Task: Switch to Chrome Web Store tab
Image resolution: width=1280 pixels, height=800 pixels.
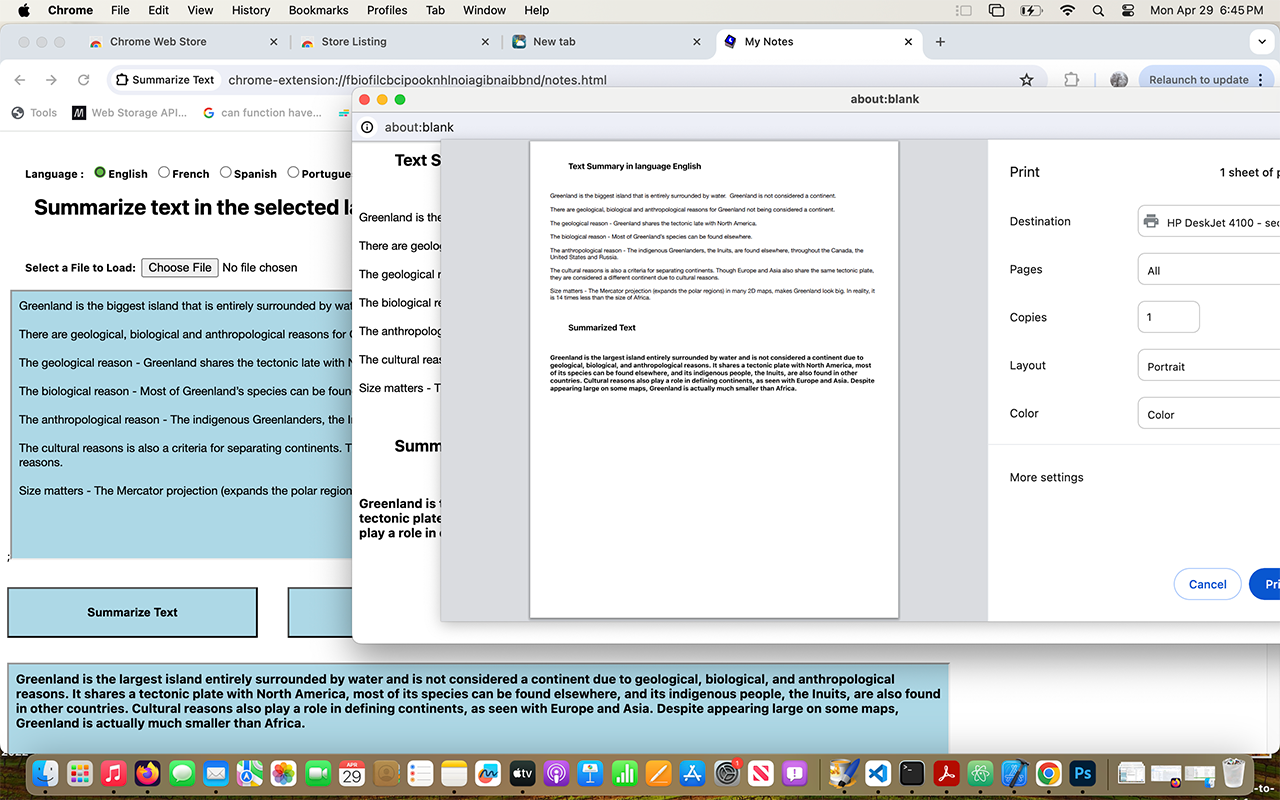Action: click(185, 42)
